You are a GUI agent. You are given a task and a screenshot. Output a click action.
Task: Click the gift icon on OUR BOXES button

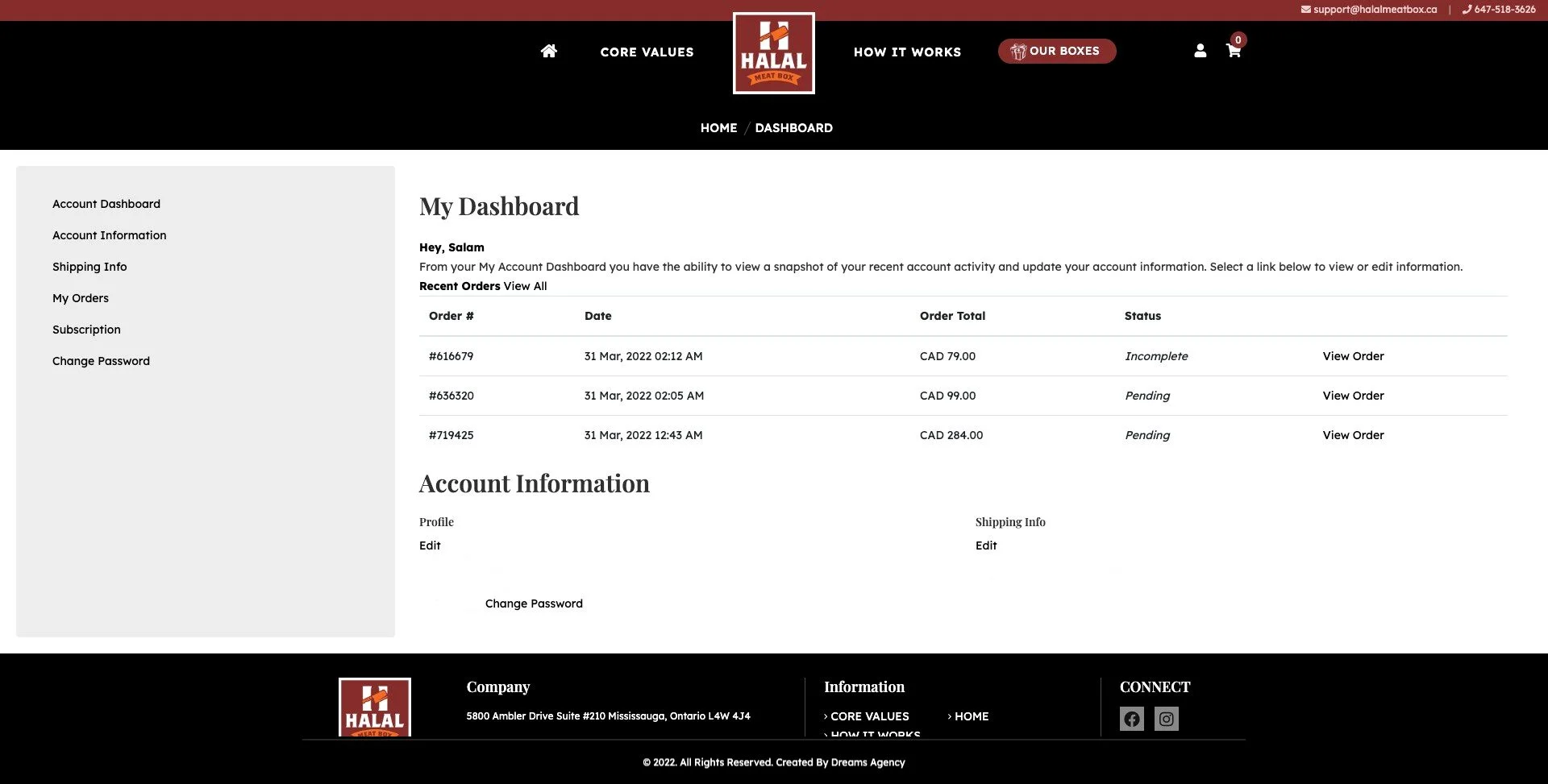[x=1018, y=50]
